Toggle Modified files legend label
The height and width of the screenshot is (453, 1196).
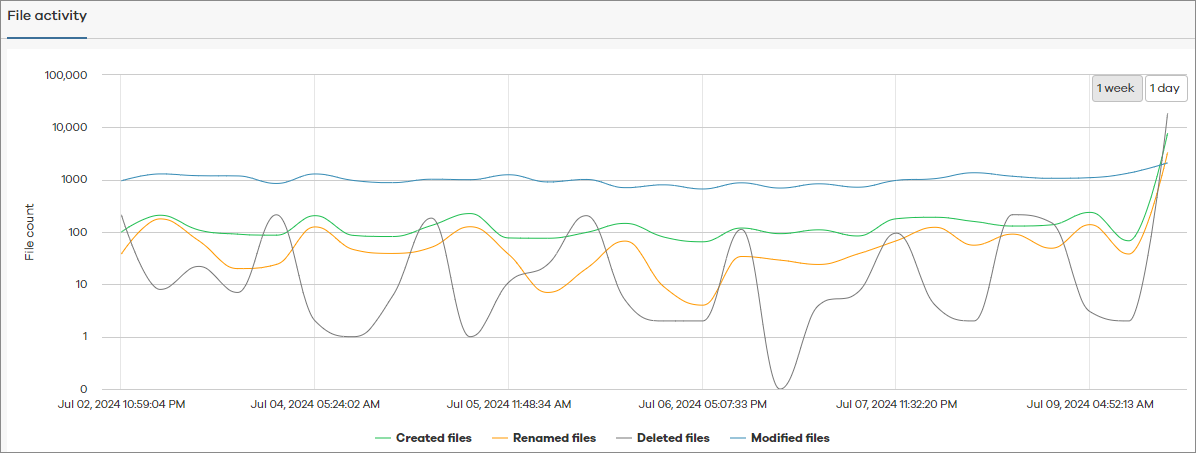pyautogui.click(x=789, y=438)
